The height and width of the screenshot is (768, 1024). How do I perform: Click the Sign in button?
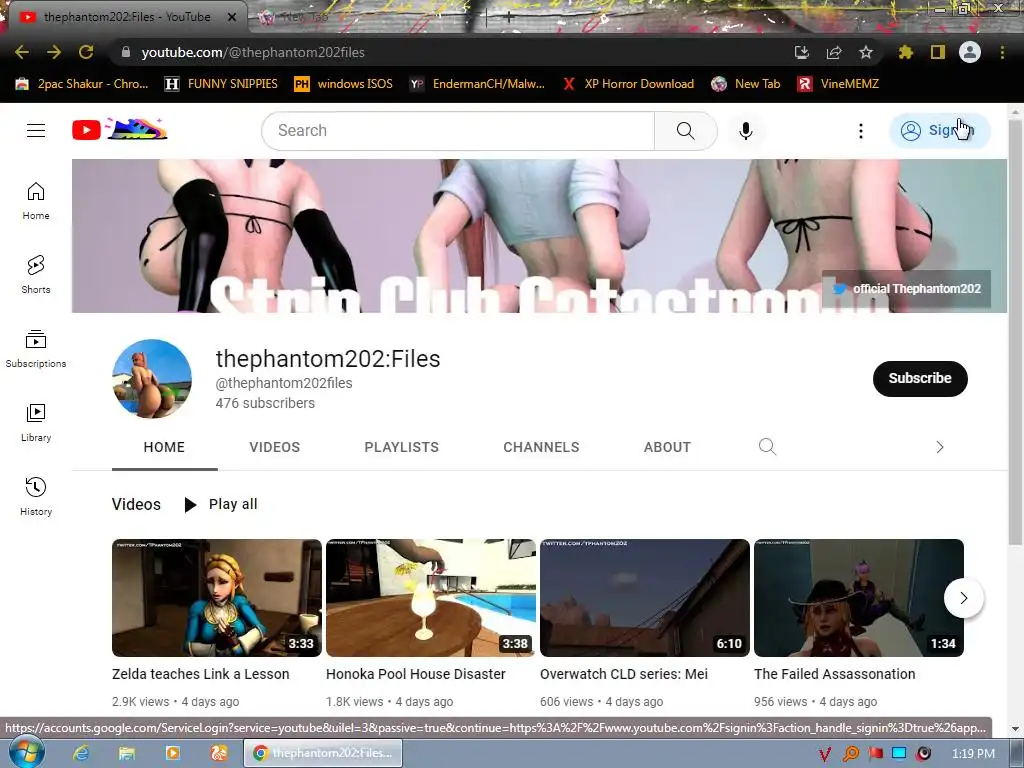pos(940,131)
